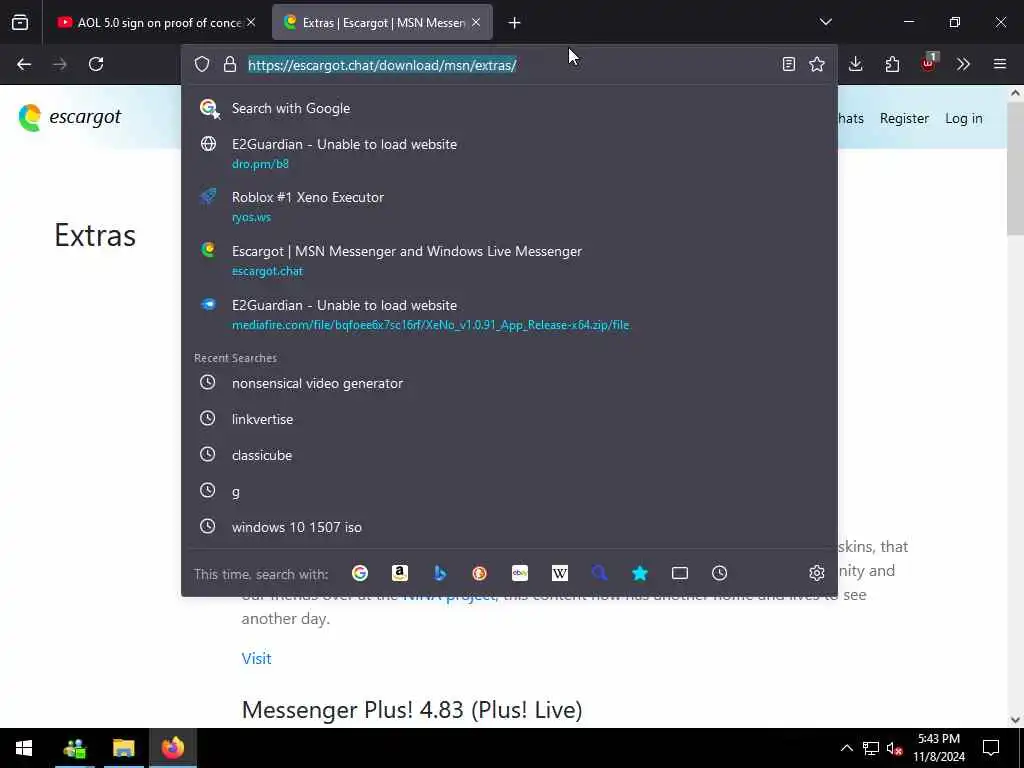Open the uBlock Origin extension icon
The width and height of the screenshot is (1024, 768).
929,64
